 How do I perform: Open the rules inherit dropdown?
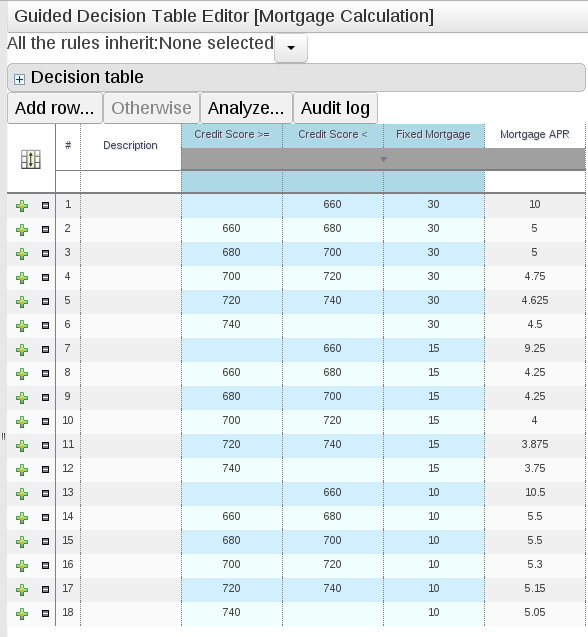click(x=291, y=48)
